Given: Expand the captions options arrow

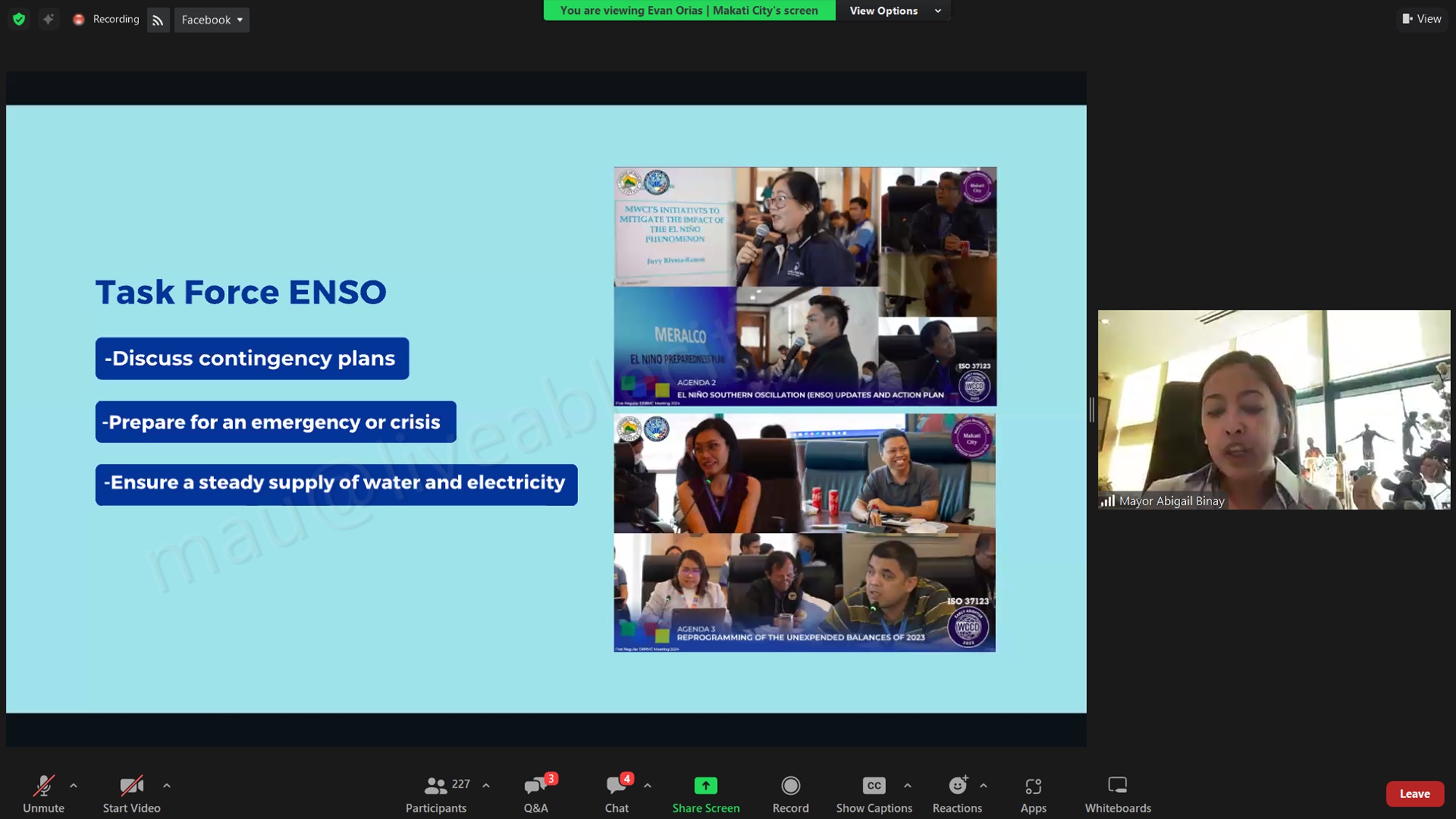Looking at the screenshot, I should pos(908,786).
